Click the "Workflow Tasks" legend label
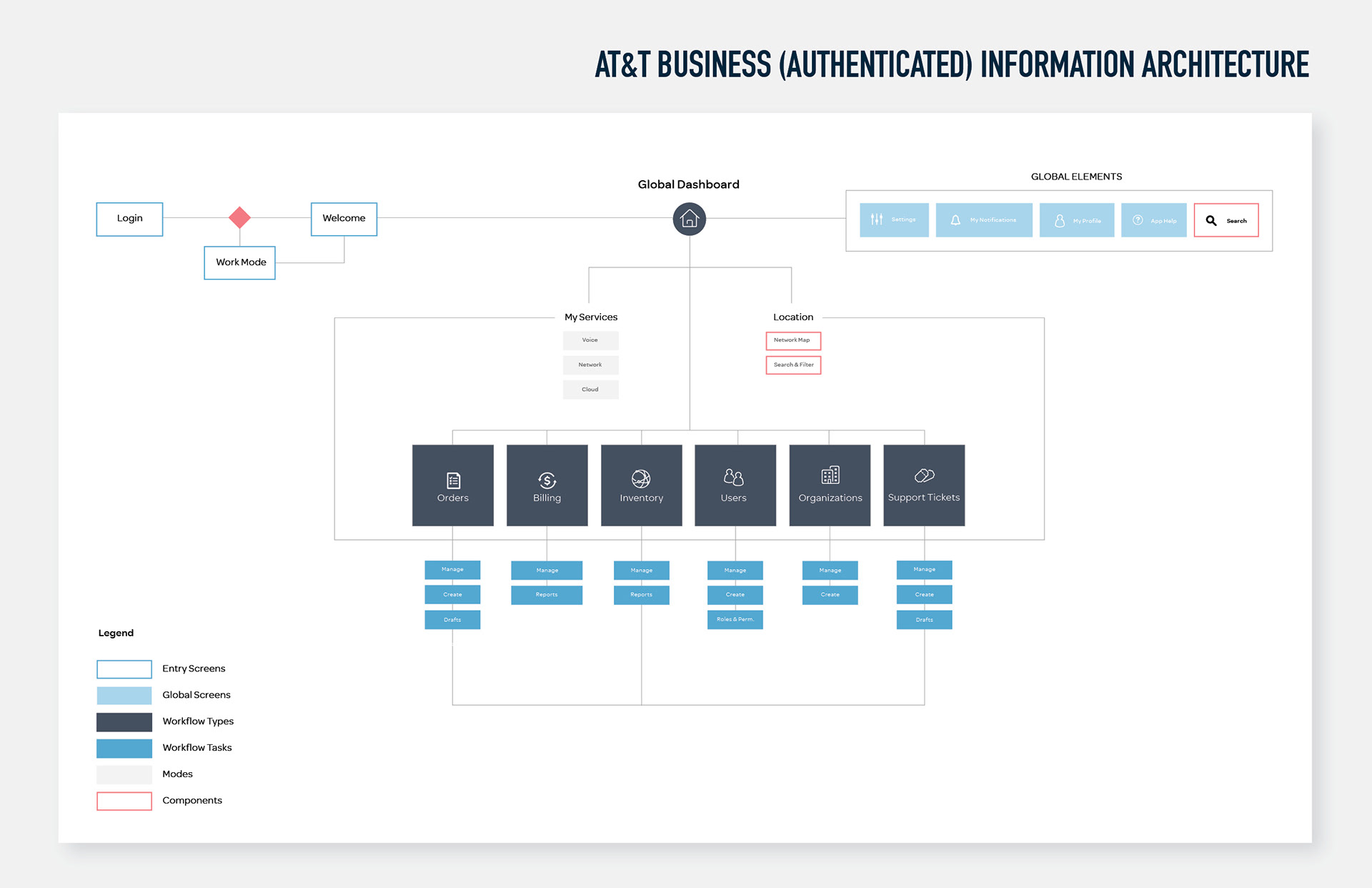1372x888 pixels. click(x=197, y=748)
